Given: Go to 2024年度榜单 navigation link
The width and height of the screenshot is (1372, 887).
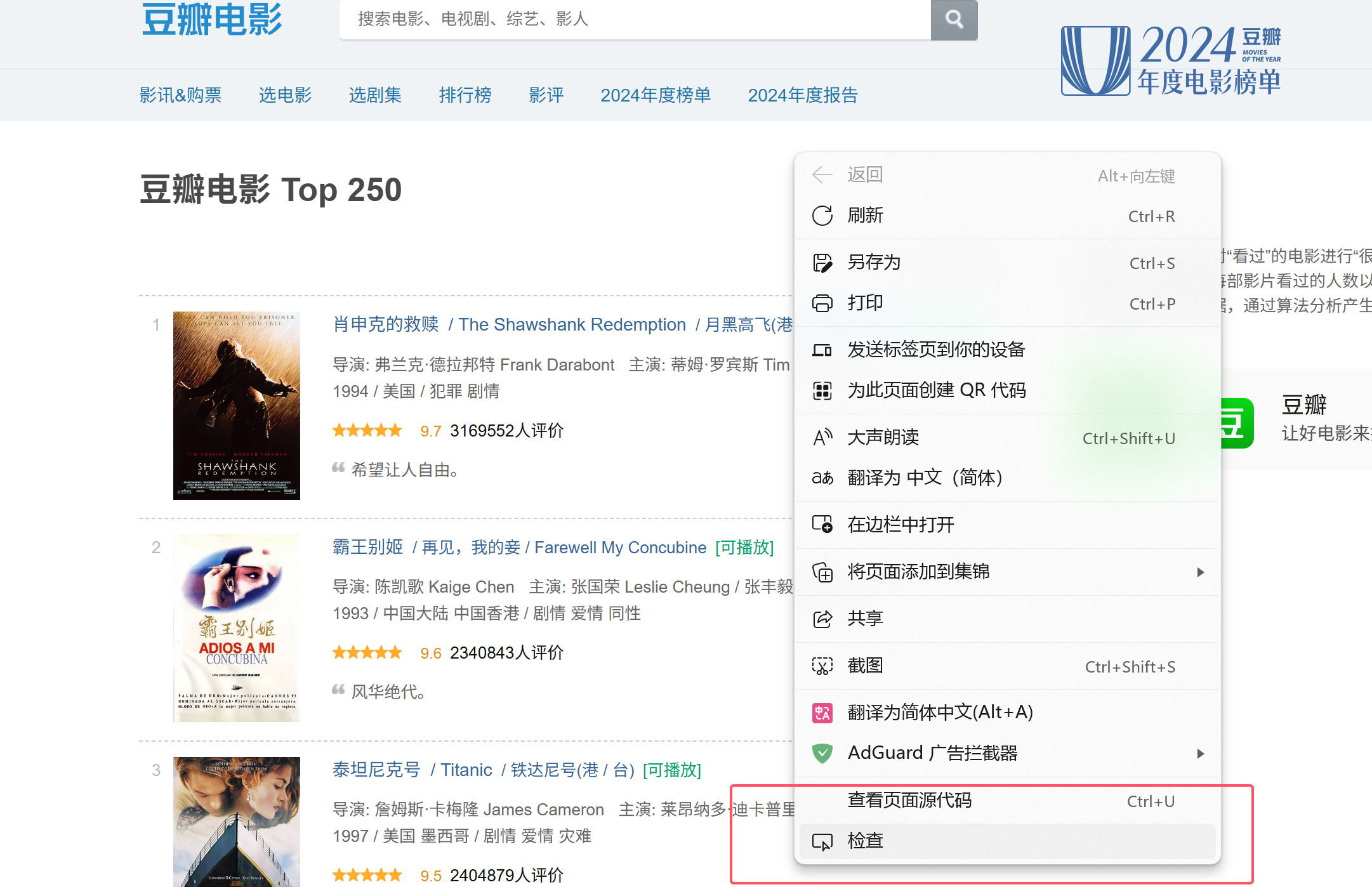Looking at the screenshot, I should click(x=656, y=95).
